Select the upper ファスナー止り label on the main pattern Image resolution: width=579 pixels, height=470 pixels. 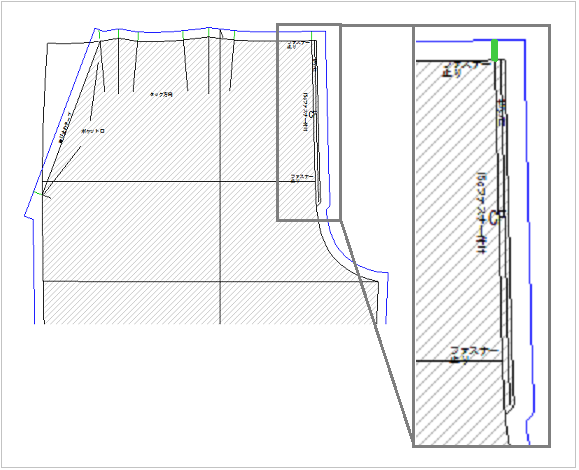click(x=298, y=45)
